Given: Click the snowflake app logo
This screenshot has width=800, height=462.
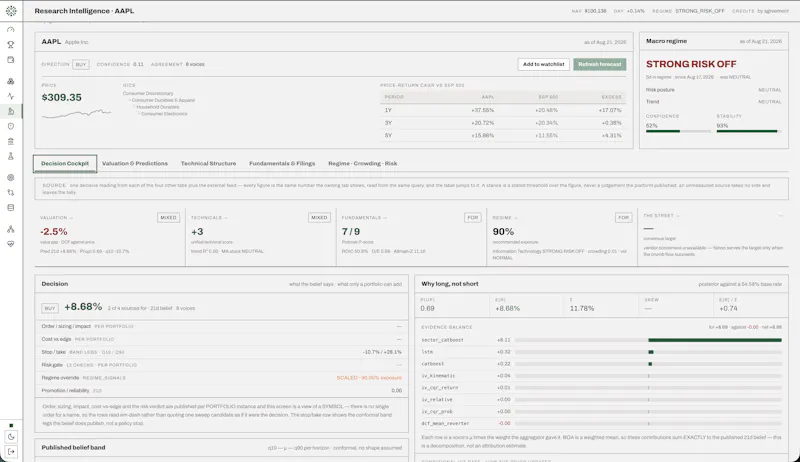Looking at the screenshot, I should tap(11, 11).
